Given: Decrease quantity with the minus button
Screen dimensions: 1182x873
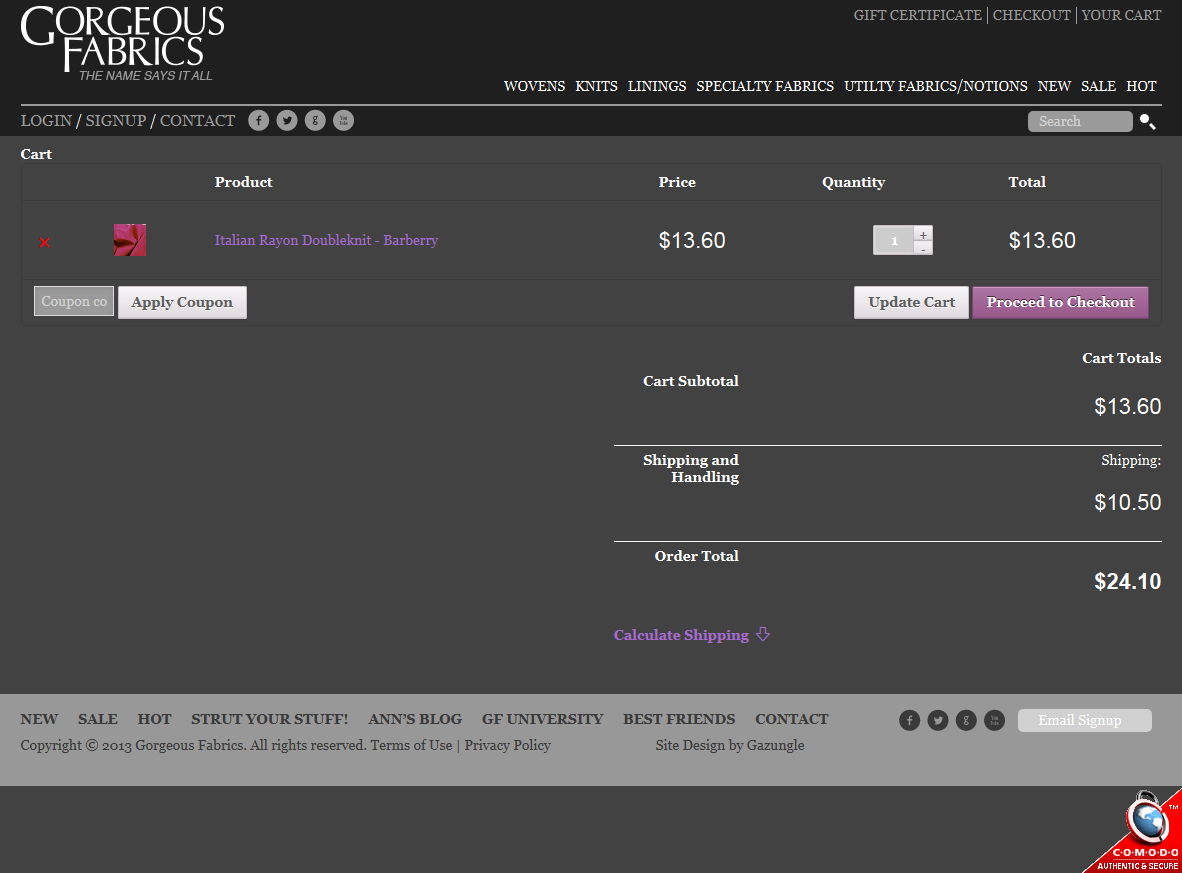Looking at the screenshot, I should tap(923, 248).
